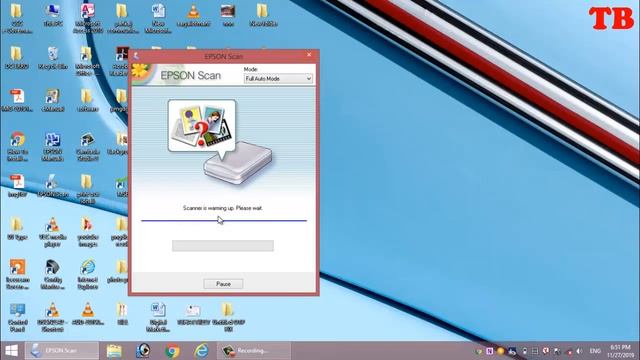Image resolution: width=640 pixels, height=360 pixels.
Task: Open the Windows Start button
Action: coord(11,351)
